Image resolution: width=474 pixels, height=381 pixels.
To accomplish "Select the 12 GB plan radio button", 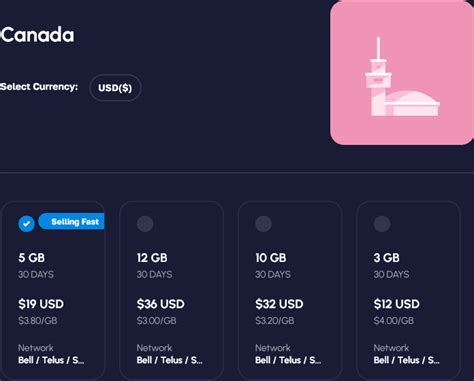I will 145,224.
